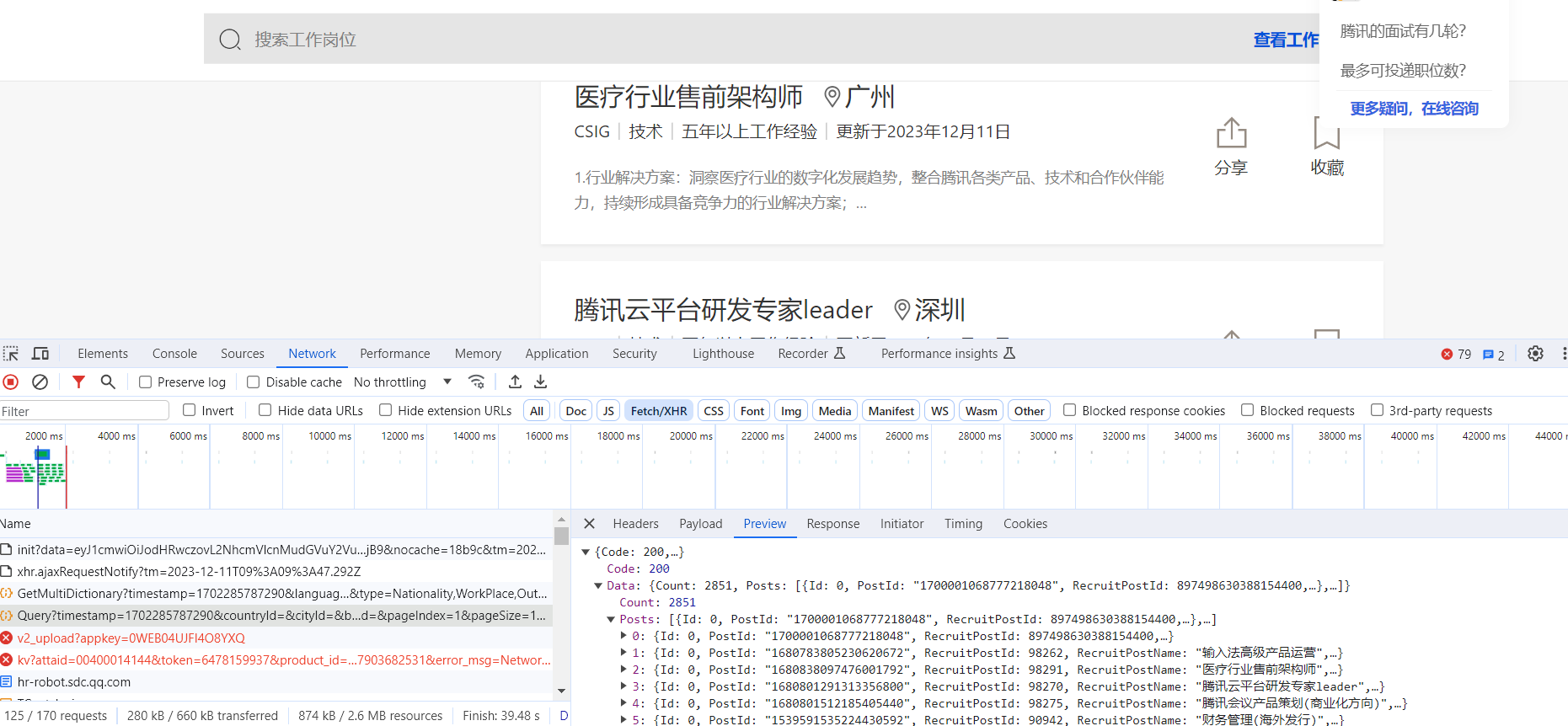Open DevTools settings gear

point(1536,354)
